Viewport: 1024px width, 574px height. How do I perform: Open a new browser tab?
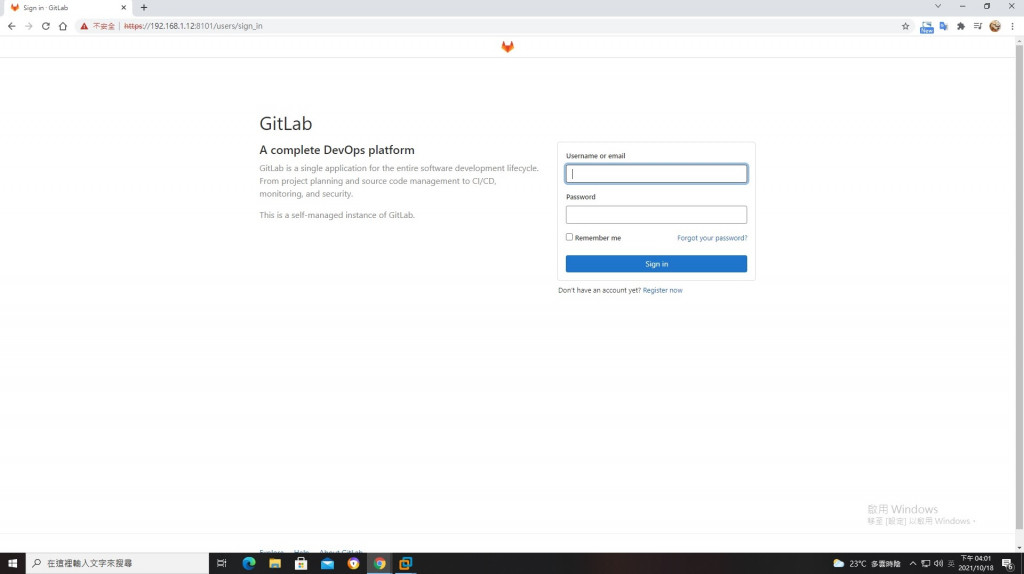144,8
